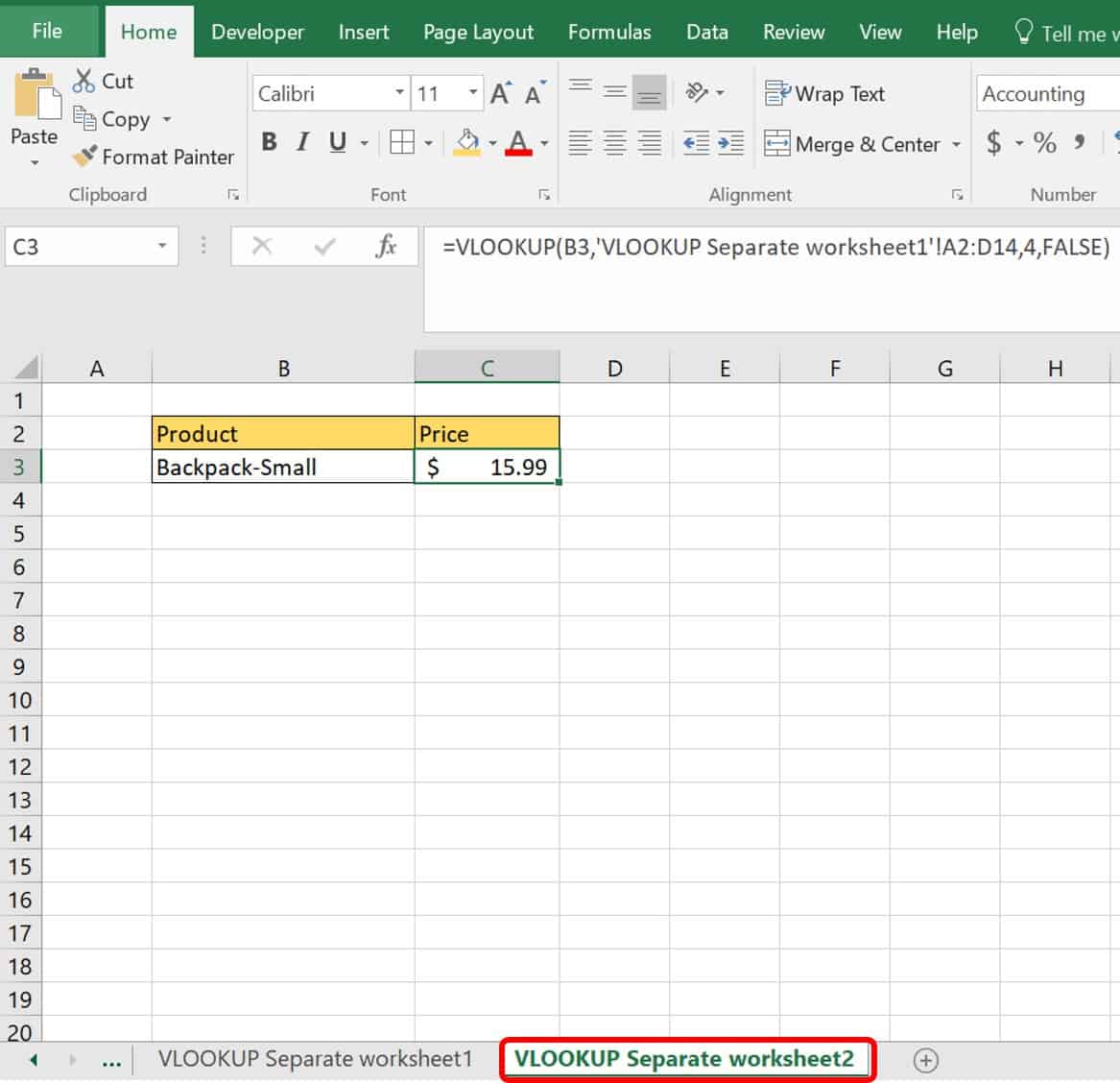Click Increase Indent icon
Screen dimensions: 1120x1083
[x=730, y=143]
